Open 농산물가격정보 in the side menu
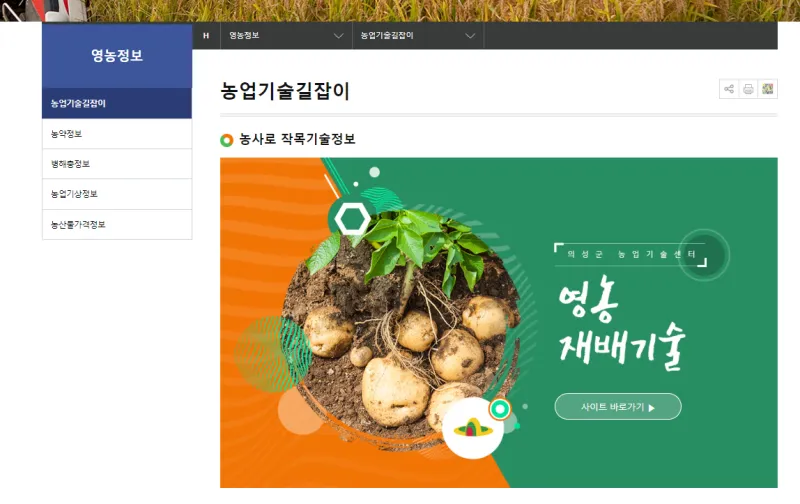This screenshot has width=800, height=504. coord(117,224)
